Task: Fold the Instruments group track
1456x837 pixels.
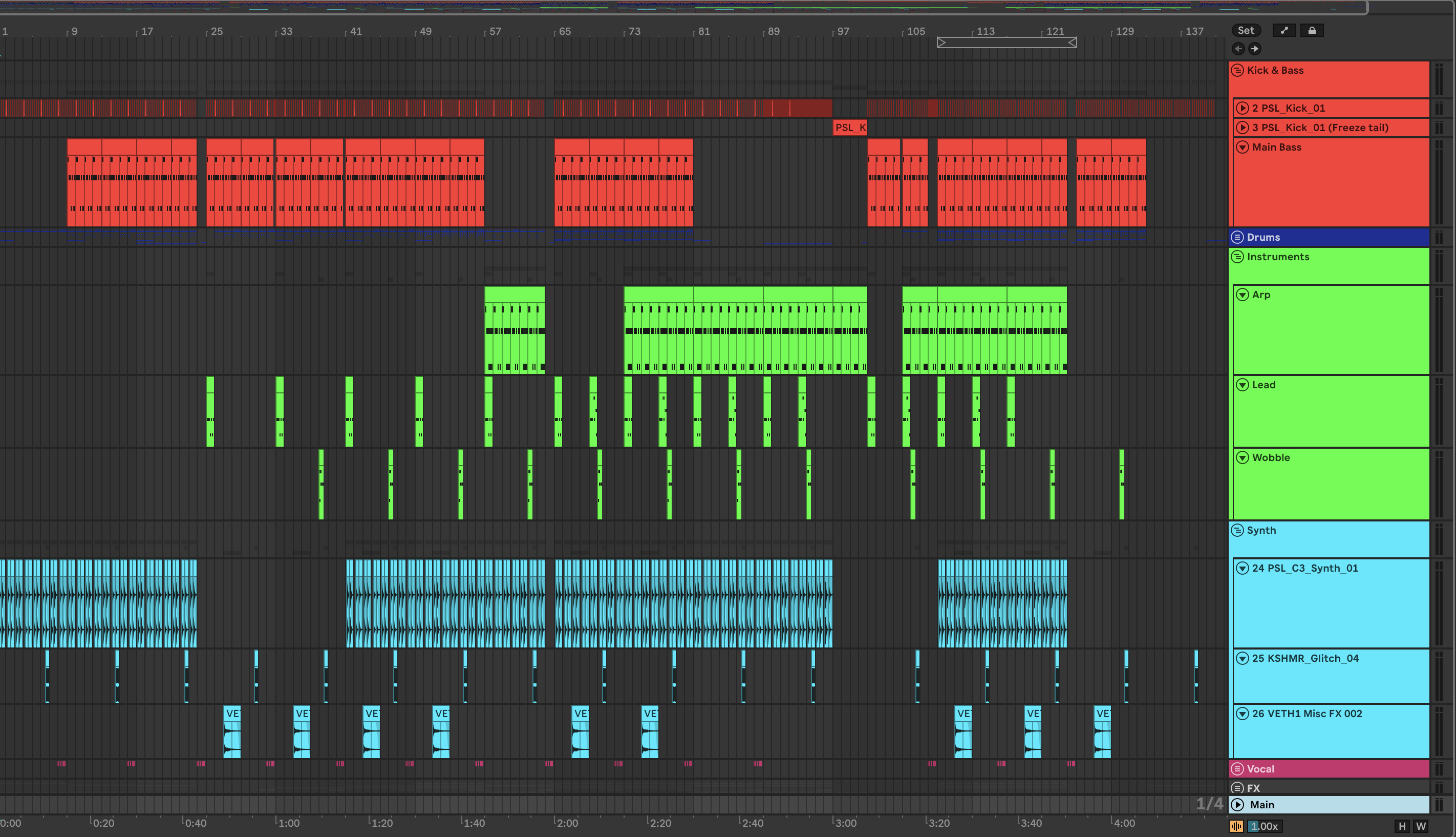Action: [x=1238, y=257]
